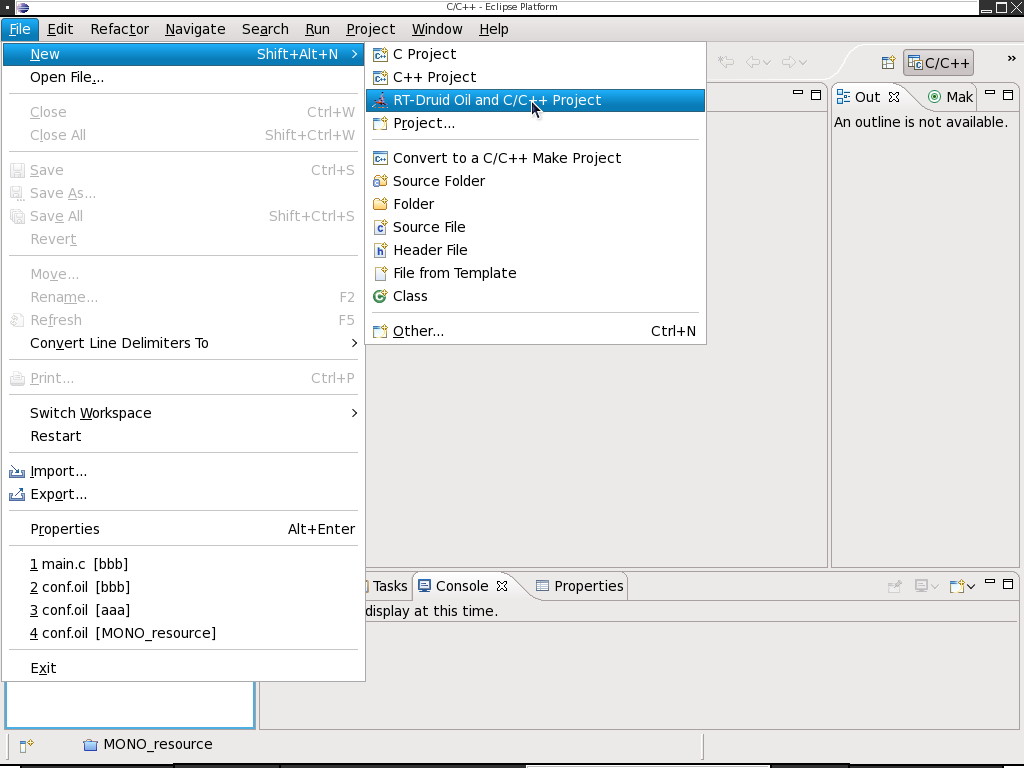1024x768 pixels.
Task: Open the File menu
Action: tap(20, 29)
